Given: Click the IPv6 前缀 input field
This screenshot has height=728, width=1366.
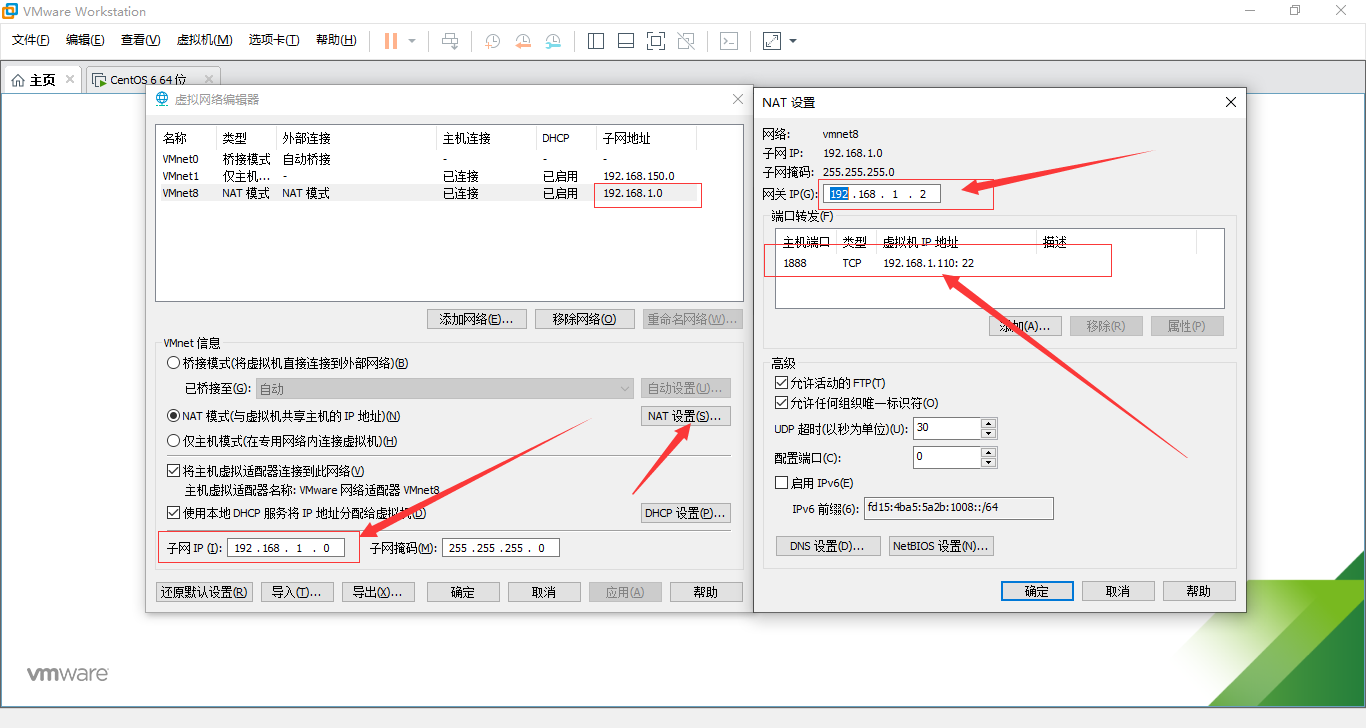Looking at the screenshot, I should [x=958, y=508].
